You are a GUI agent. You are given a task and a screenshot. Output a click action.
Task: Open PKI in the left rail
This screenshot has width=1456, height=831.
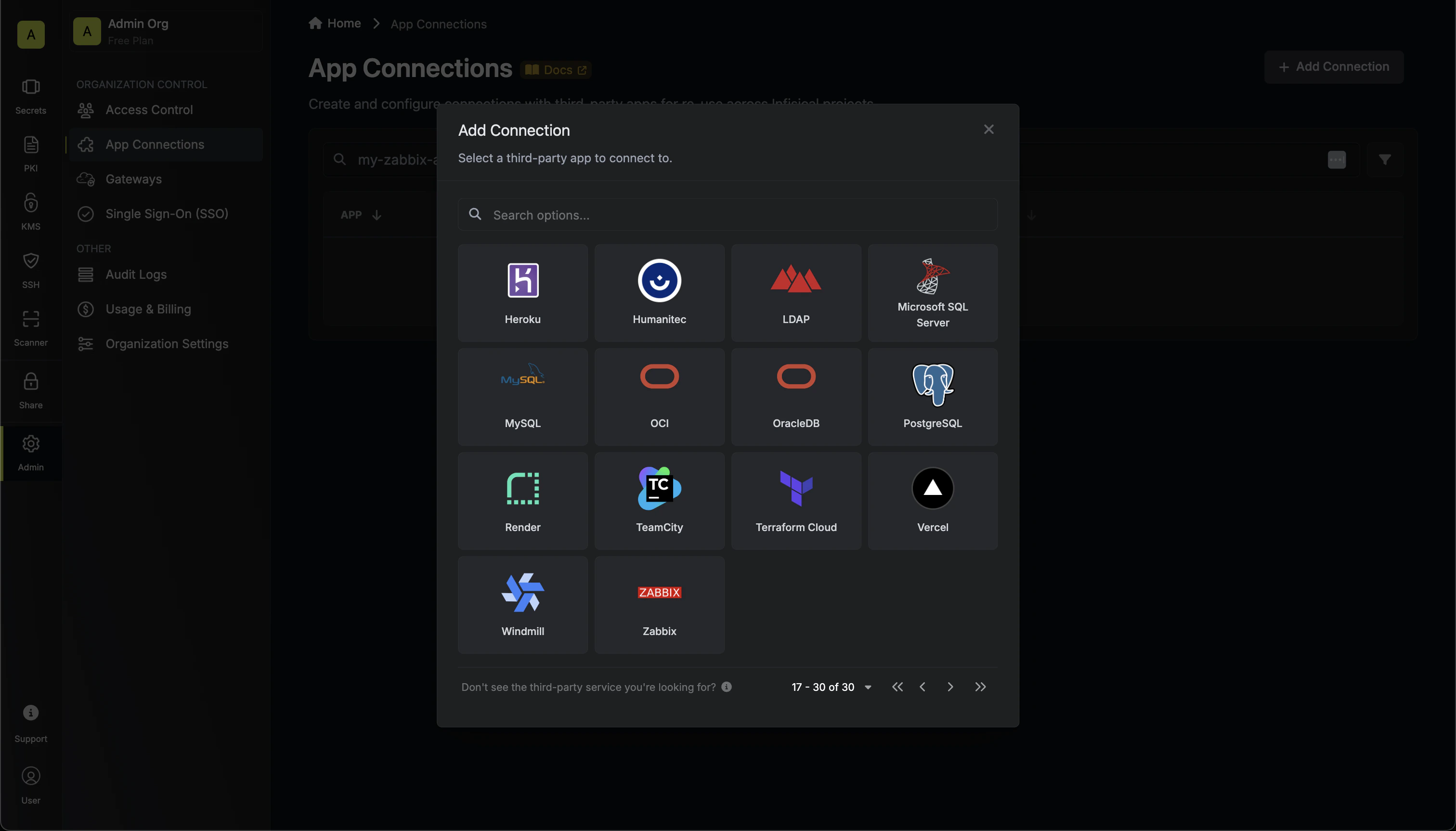[x=31, y=154]
